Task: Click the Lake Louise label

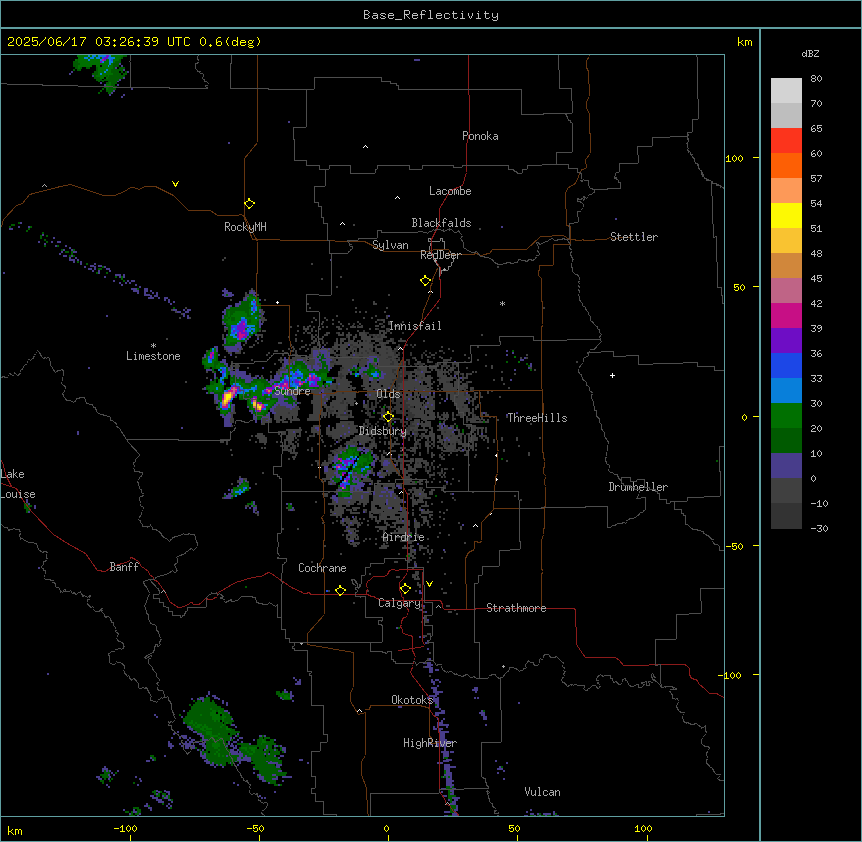Action: (x=18, y=484)
